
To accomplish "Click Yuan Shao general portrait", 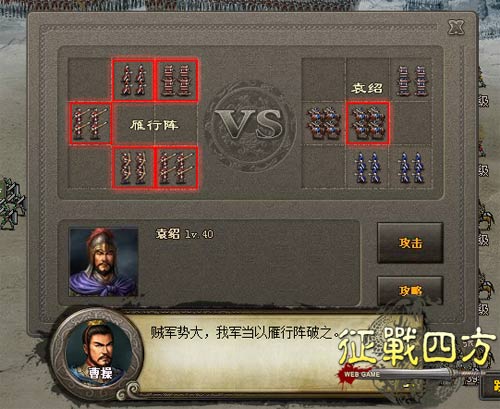I will [103, 262].
